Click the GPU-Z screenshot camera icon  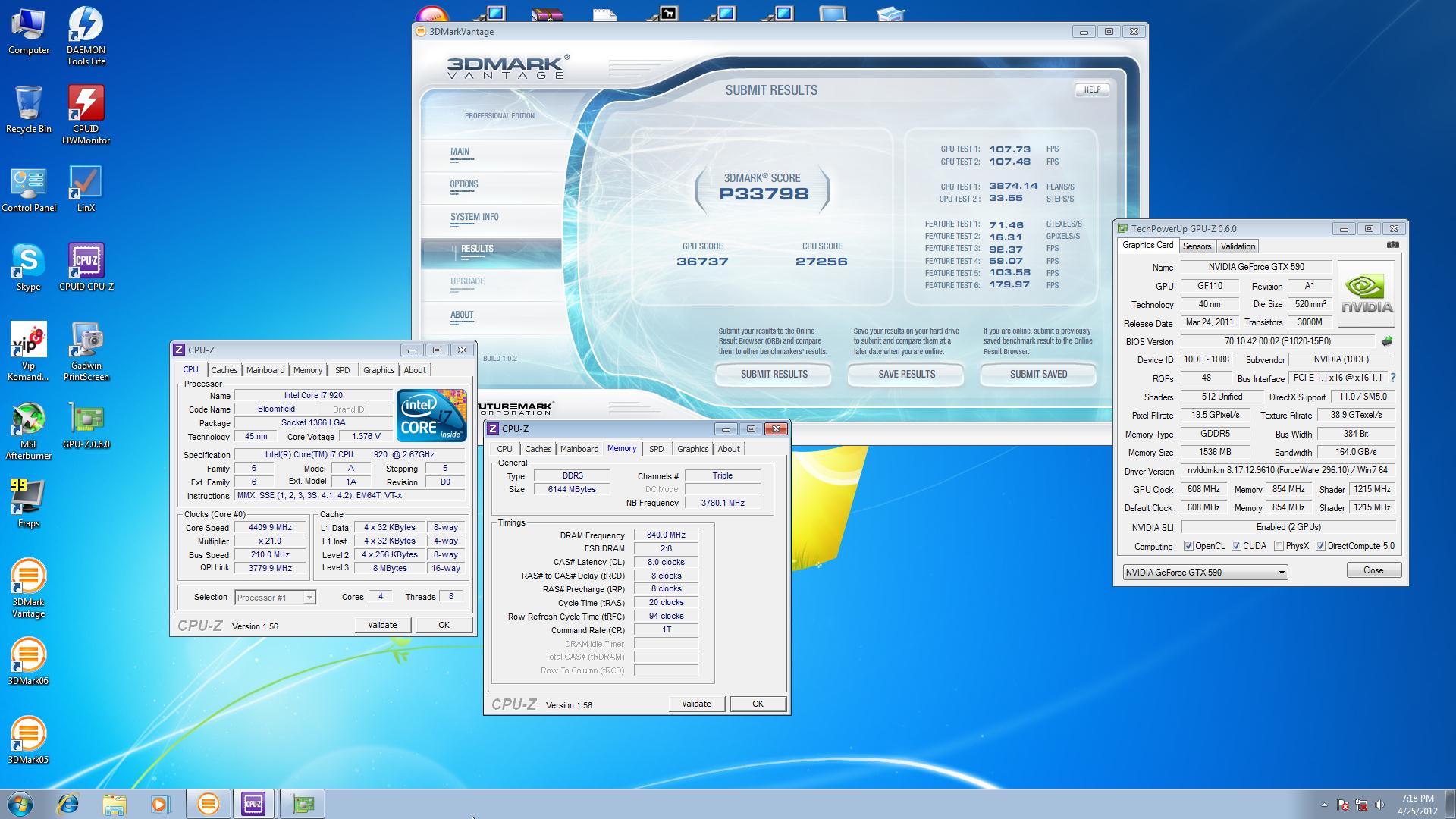pos(1392,245)
